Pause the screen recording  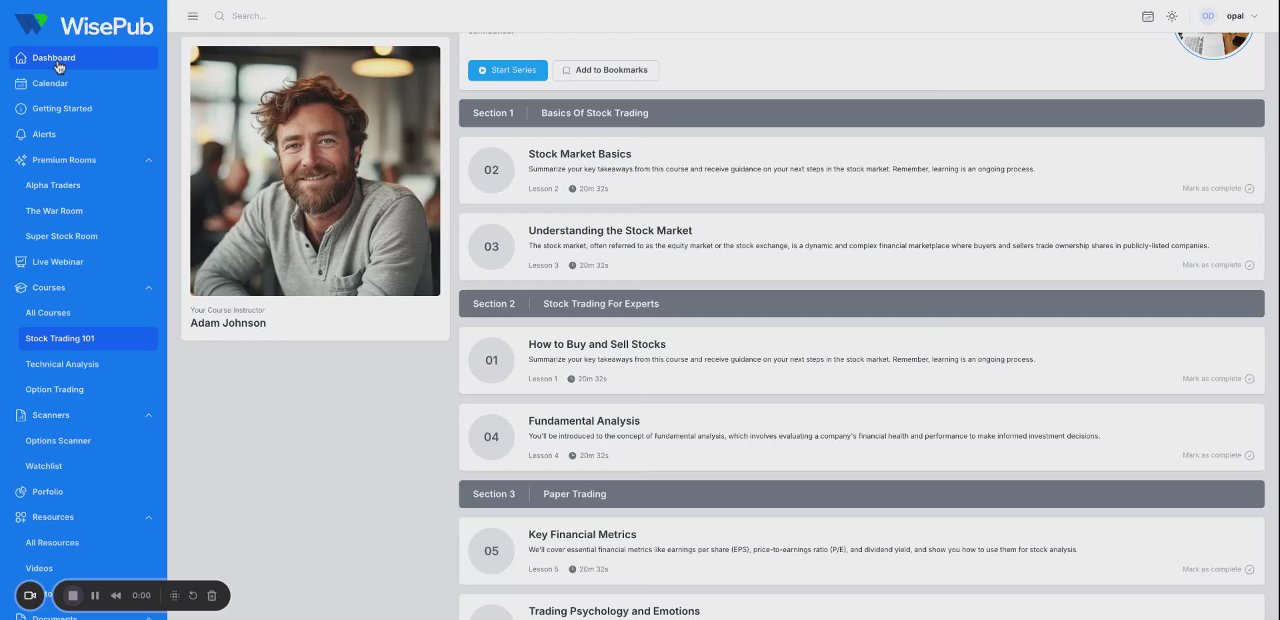coord(95,596)
